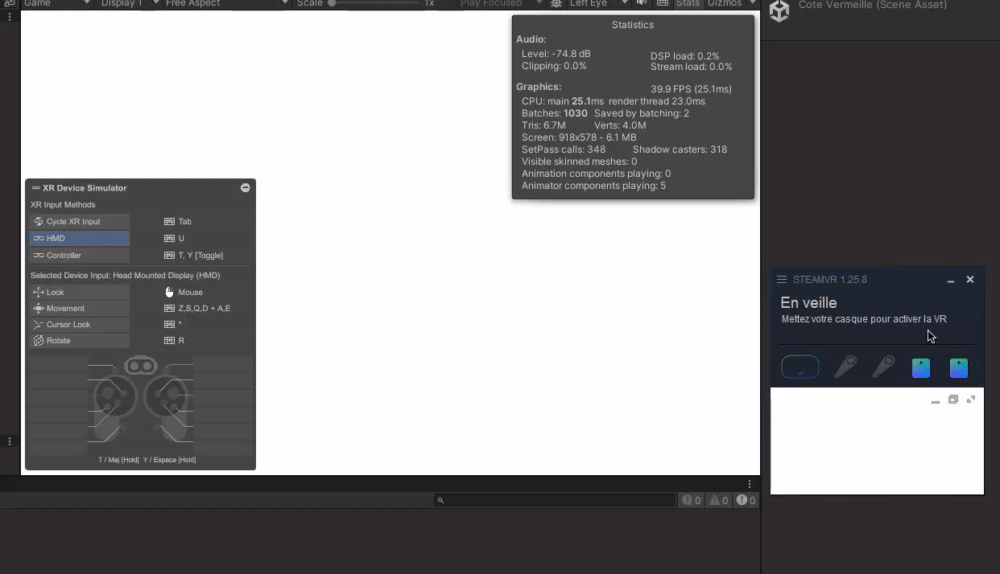Viewport: 1000px width, 574px height.
Task: Click the mouse icon beside Mouse
Action: pos(169,292)
